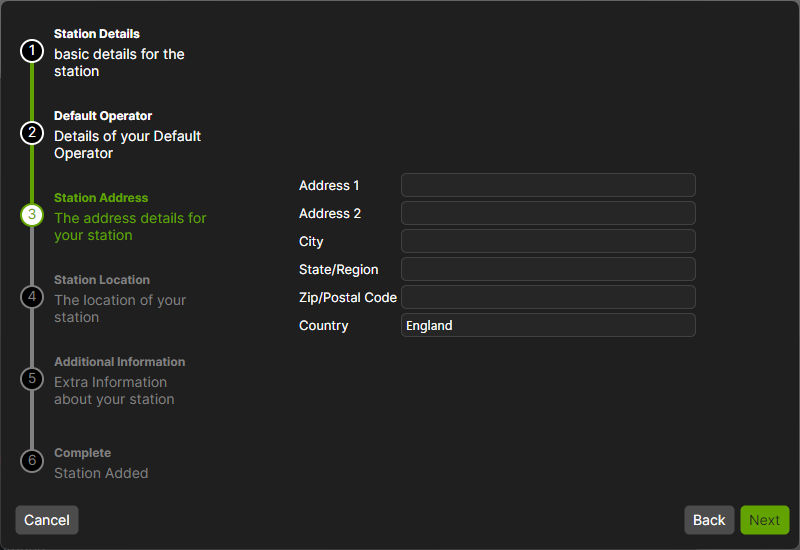Select the Station Address step title
The image size is (800, 550).
point(101,198)
